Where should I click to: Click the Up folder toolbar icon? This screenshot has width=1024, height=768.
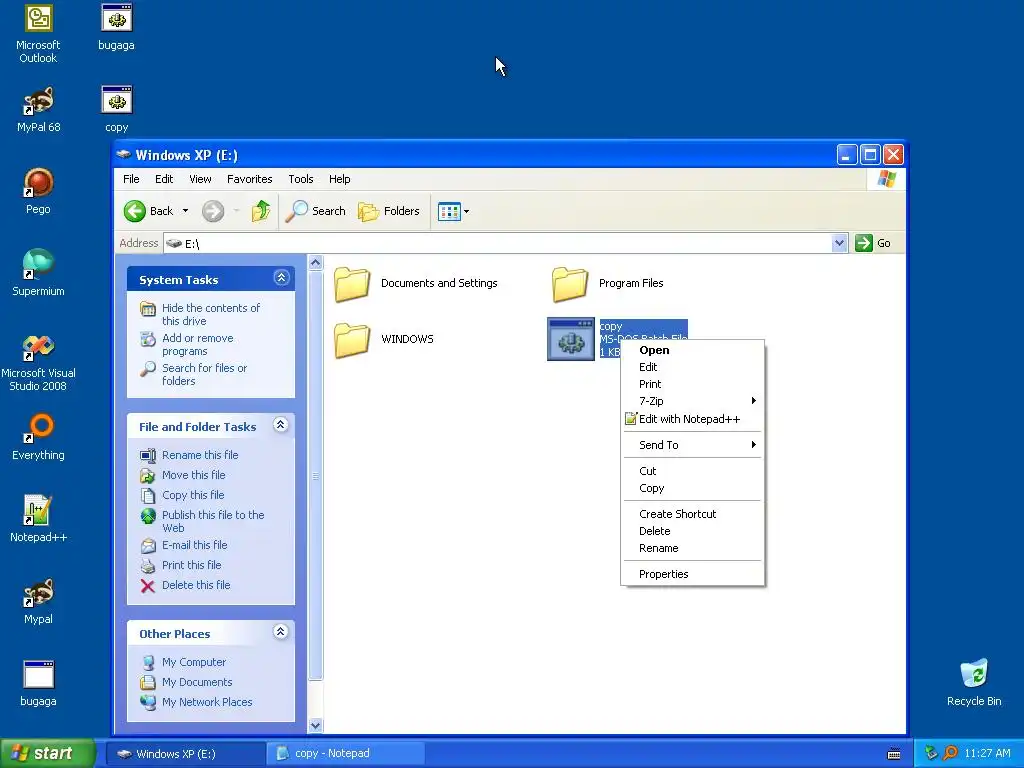pyautogui.click(x=261, y=211)
